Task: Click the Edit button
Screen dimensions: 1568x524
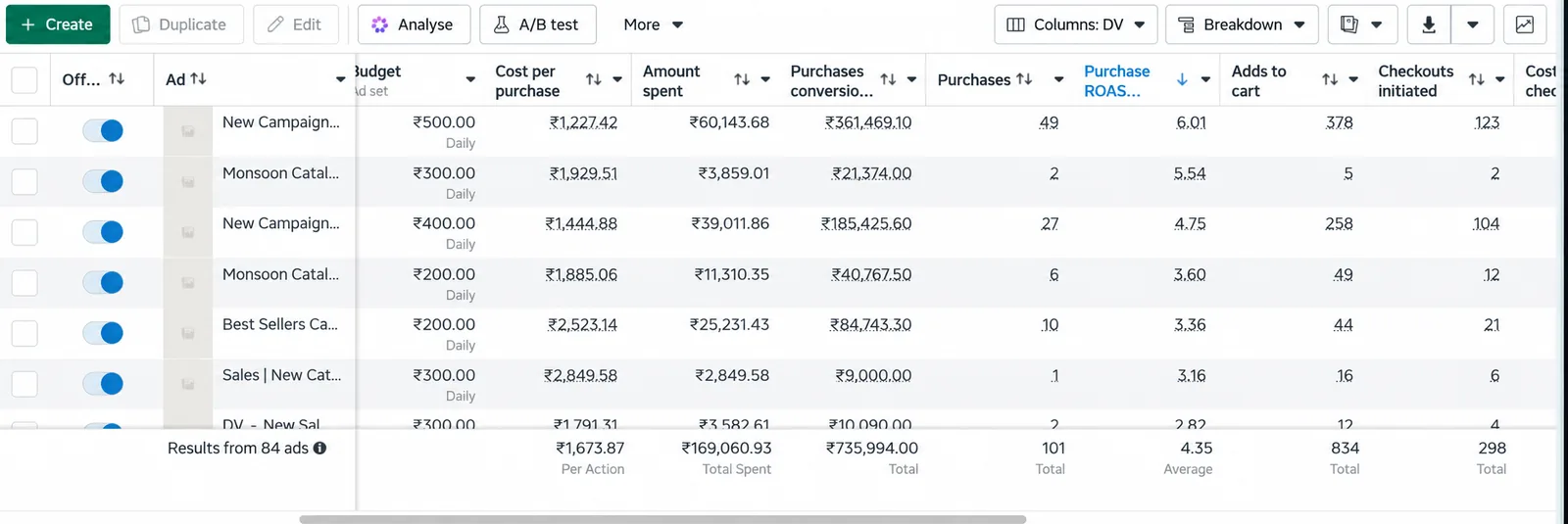Action: 295,24
